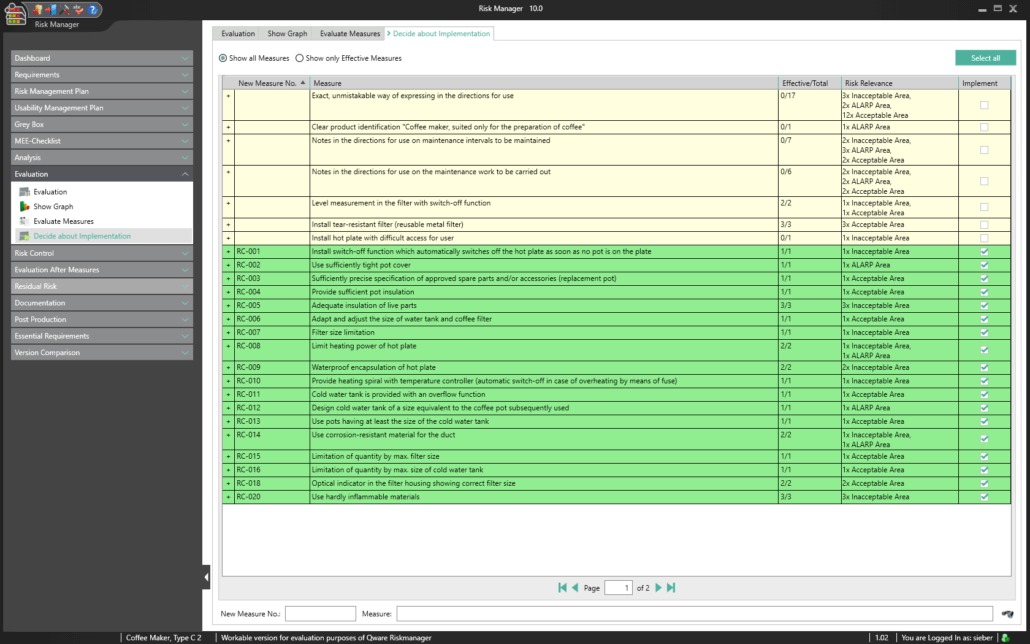The image size is (1030, 644).
Task: Open the Evaluation After Measures section
Action: (102, 269)
